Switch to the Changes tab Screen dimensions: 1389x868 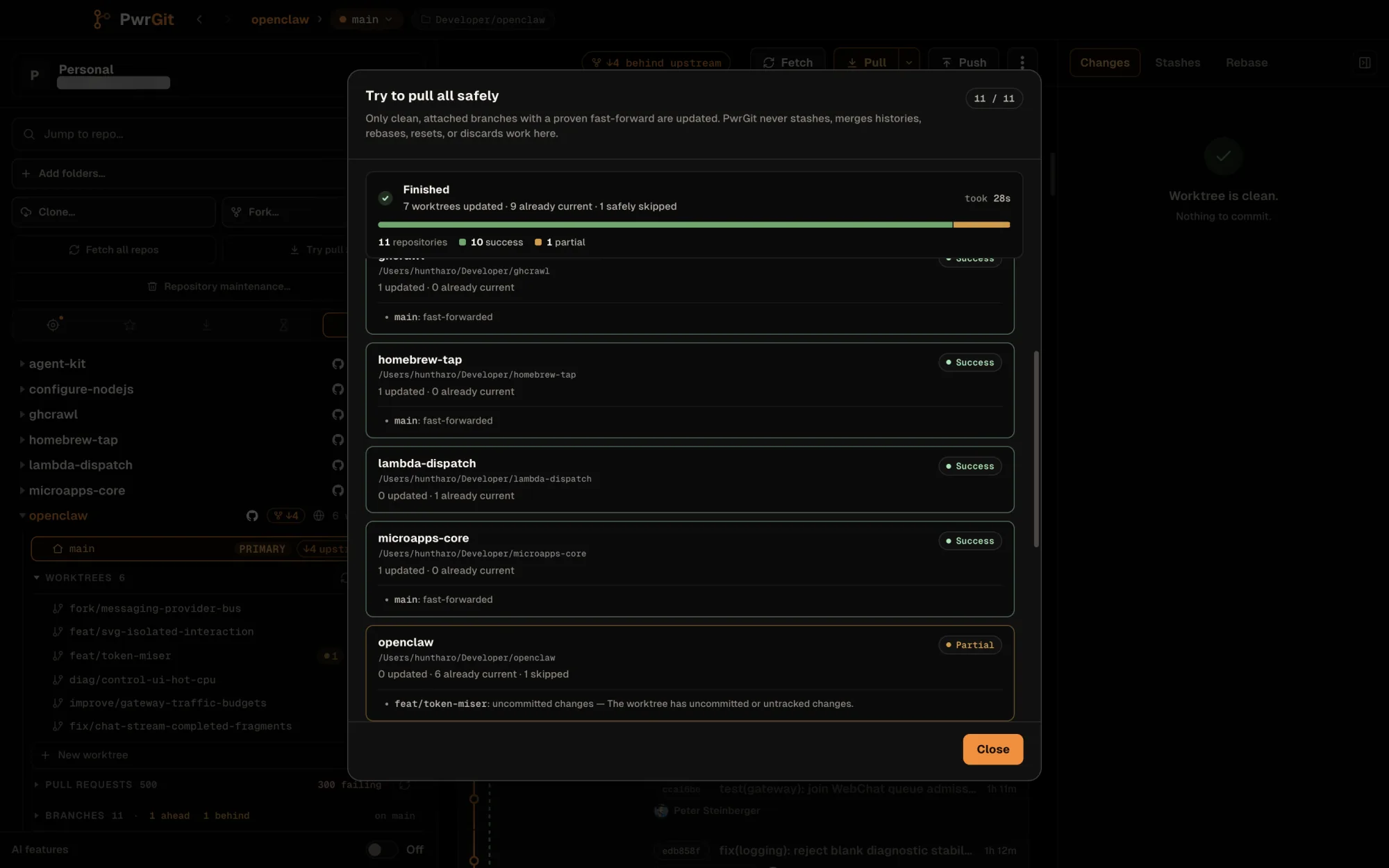1104,62
